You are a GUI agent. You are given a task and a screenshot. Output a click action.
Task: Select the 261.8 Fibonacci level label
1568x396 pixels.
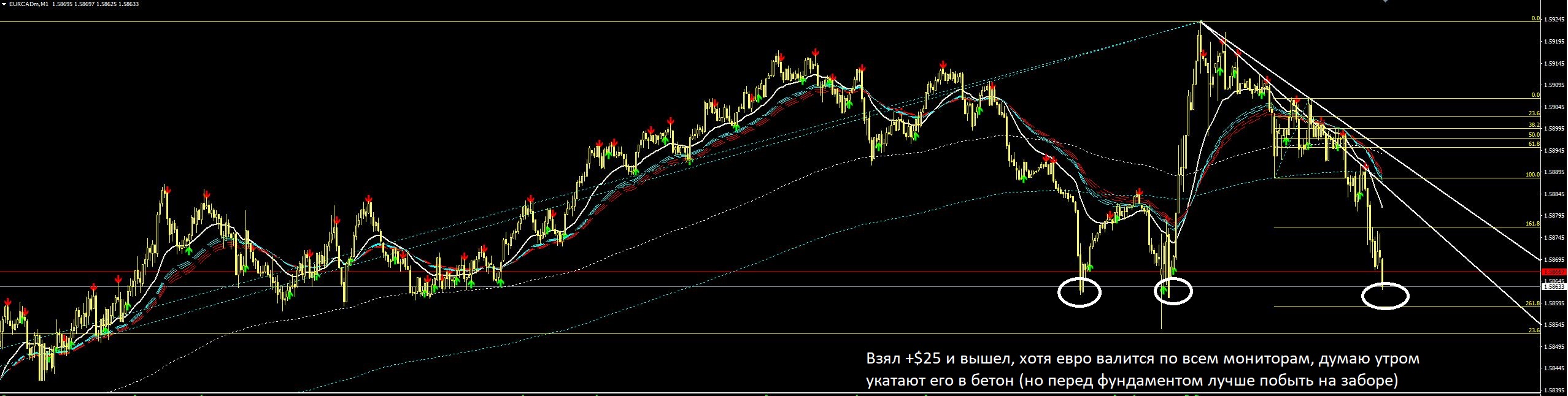pos(1533,303)
